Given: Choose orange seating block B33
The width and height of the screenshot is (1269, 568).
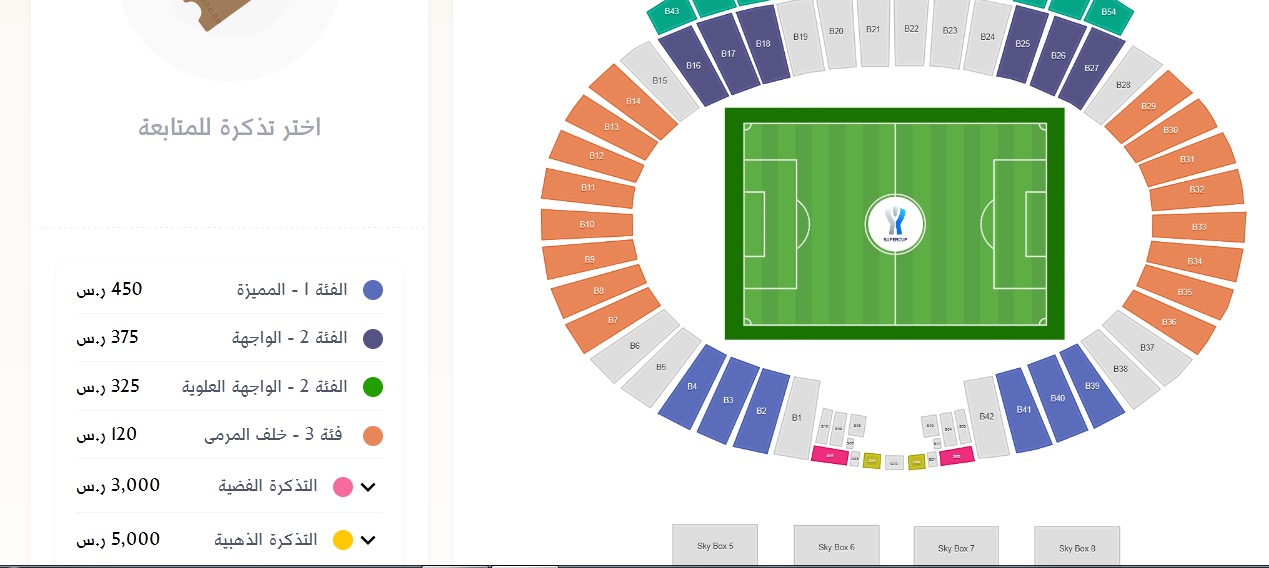Looking at the screenshot, I should pos(1199,227).
